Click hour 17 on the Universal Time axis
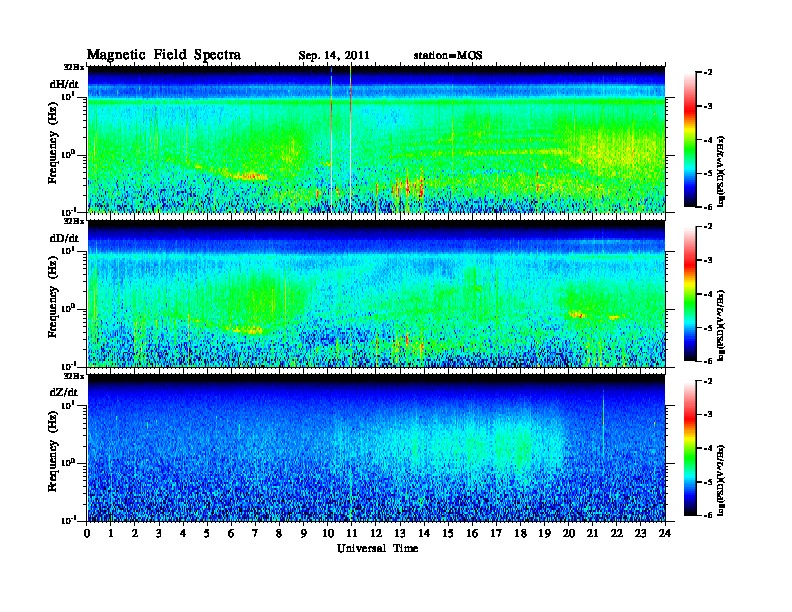This screenshot has height=612, width=792. [496, 533]
